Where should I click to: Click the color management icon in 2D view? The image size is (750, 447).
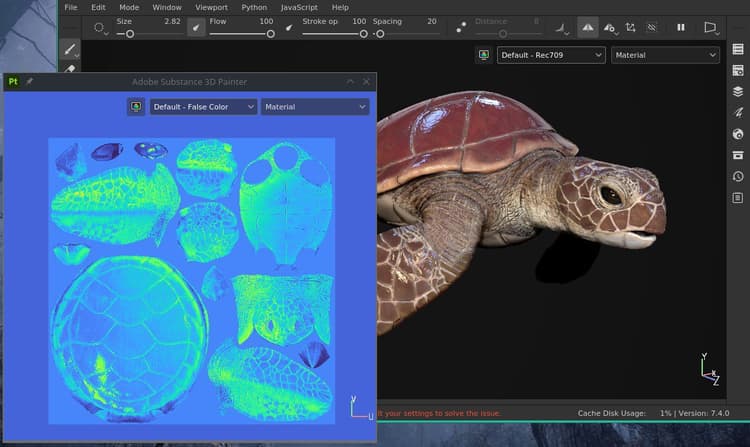point(136,107)
